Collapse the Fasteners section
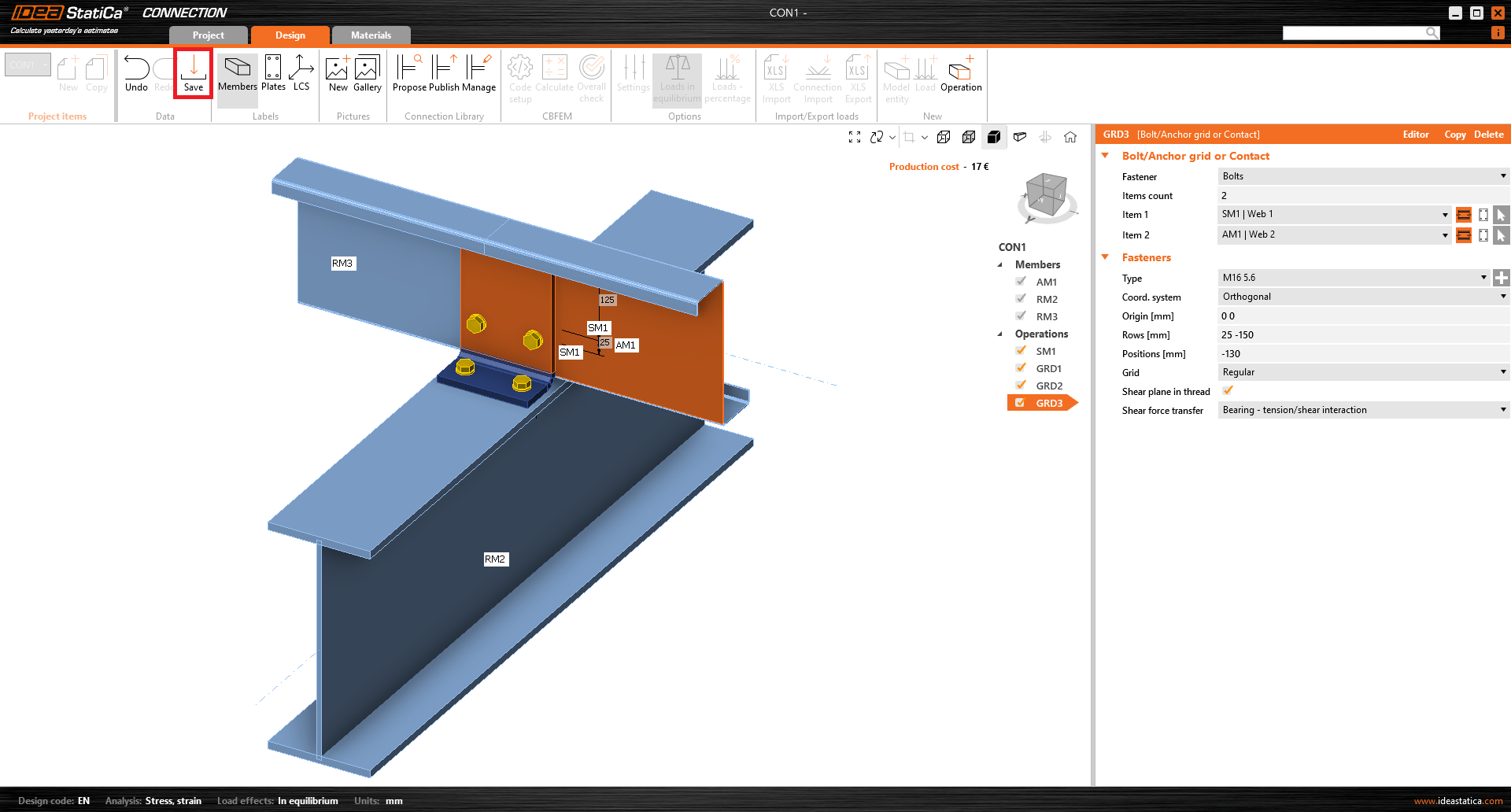The height and width of the screenshot is (812, 1511). (1105, 257)
